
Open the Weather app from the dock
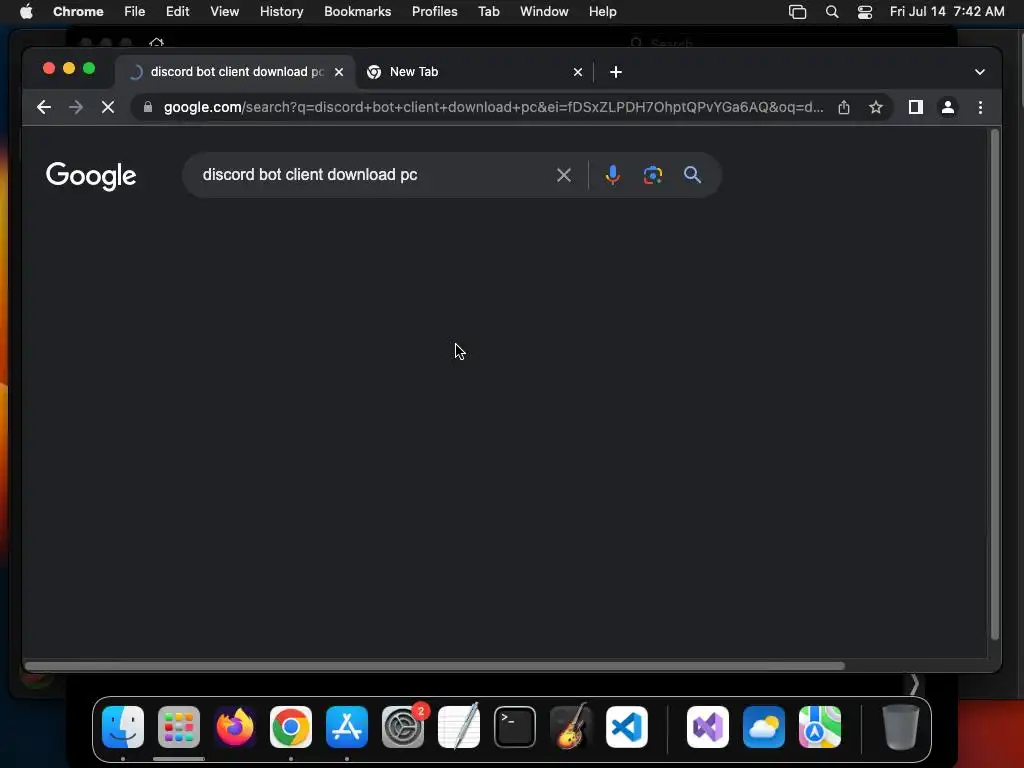coord(763,727)
